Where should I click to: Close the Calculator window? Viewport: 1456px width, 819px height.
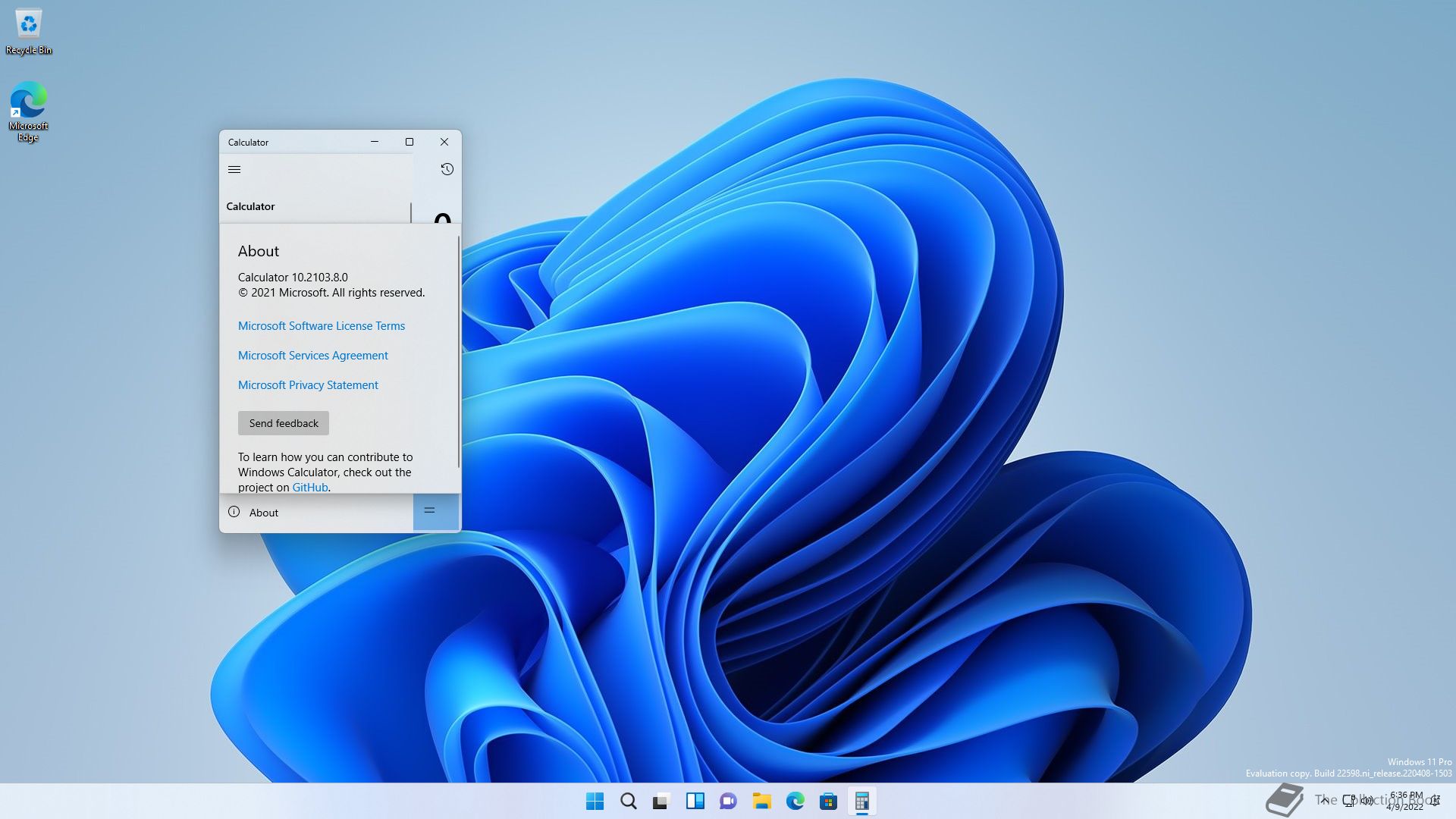pyautogui.click(x=444, y=142)
